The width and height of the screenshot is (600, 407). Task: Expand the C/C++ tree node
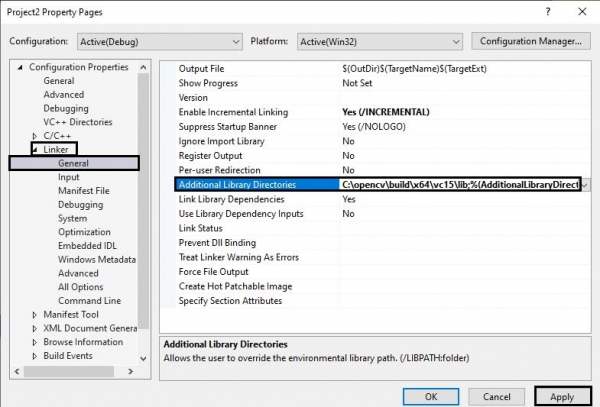tap(35, 136)
